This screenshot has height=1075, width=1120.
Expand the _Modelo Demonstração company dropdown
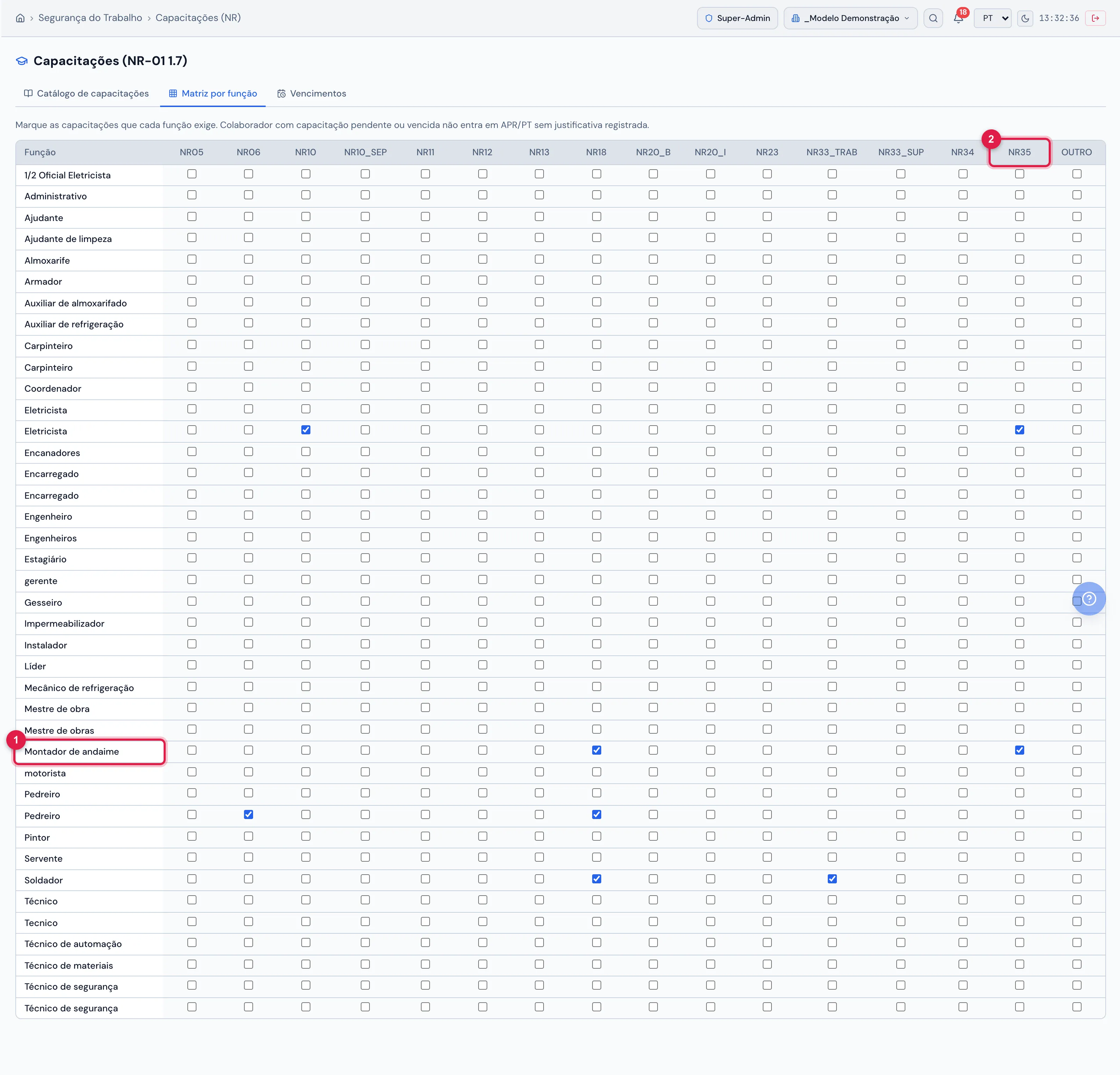[x=850, y=18]
